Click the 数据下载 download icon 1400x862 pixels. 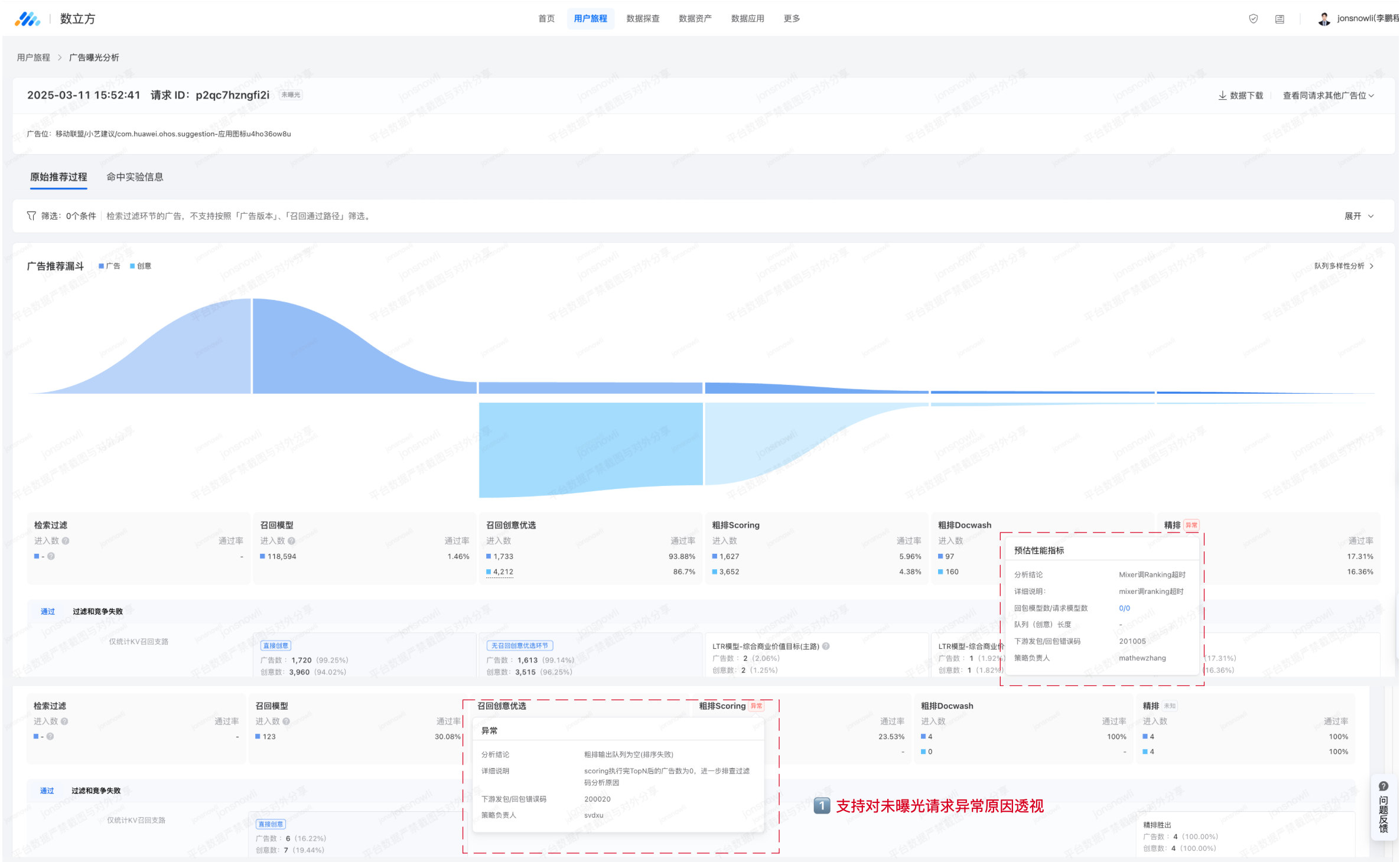click(1222, 95)
